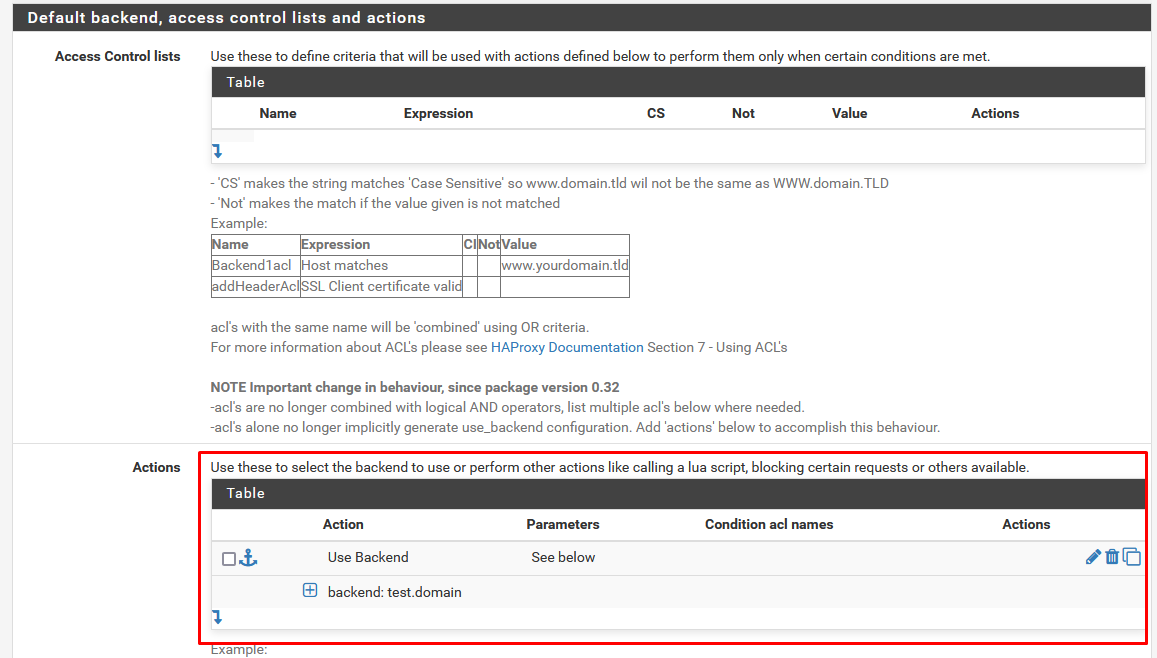Viewport: 1157px width, 658px height.
Task: Open the HAProxy Documentation link
Action: (x=567, y=348)
